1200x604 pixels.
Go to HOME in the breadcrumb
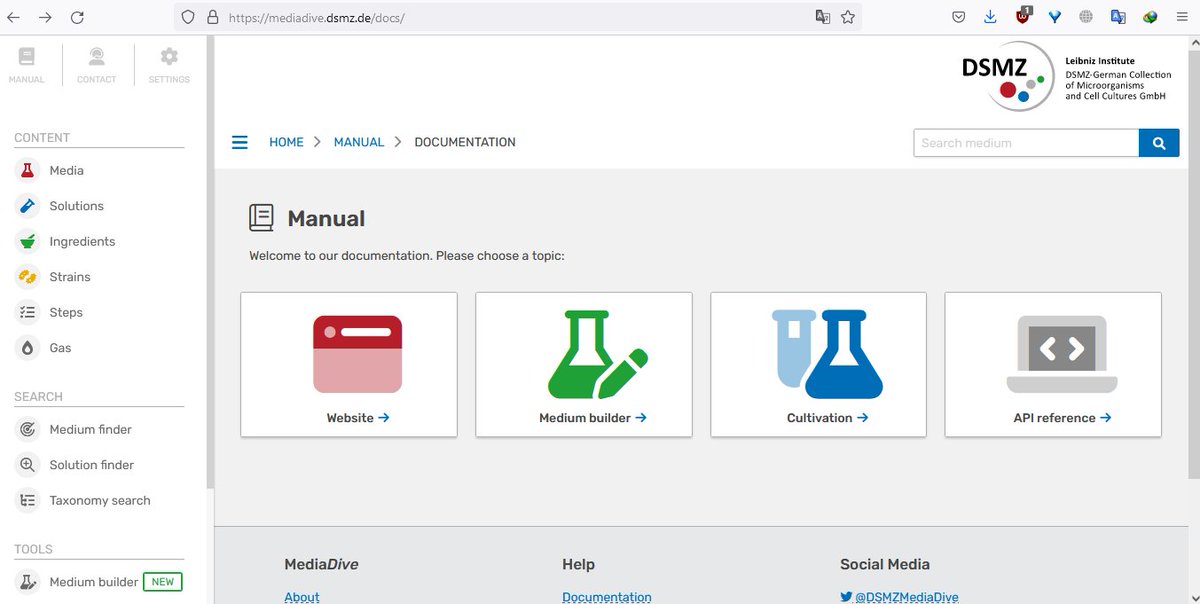(x=286, y=142)
